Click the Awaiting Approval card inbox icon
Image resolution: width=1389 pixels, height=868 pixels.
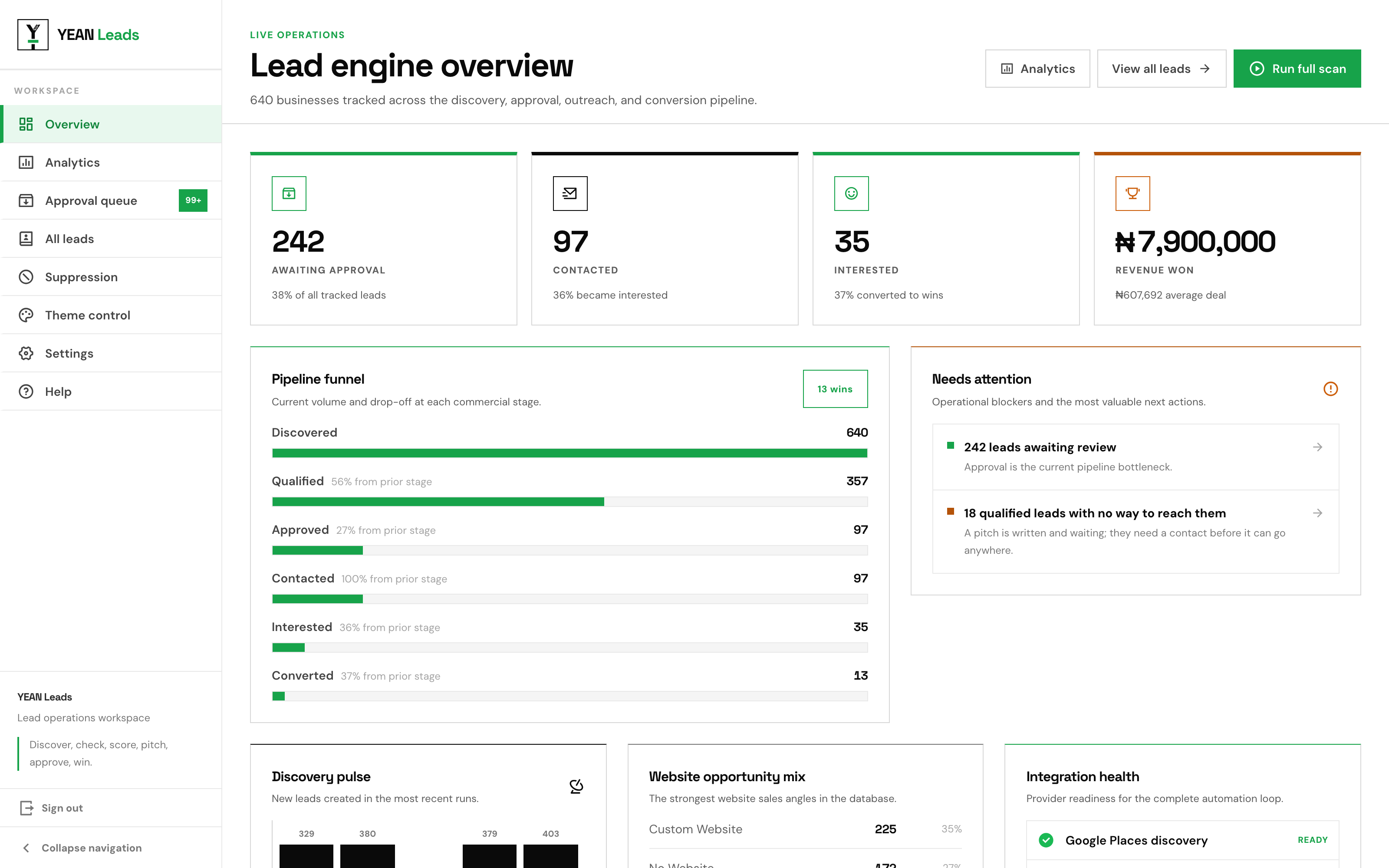coord(289,194)
